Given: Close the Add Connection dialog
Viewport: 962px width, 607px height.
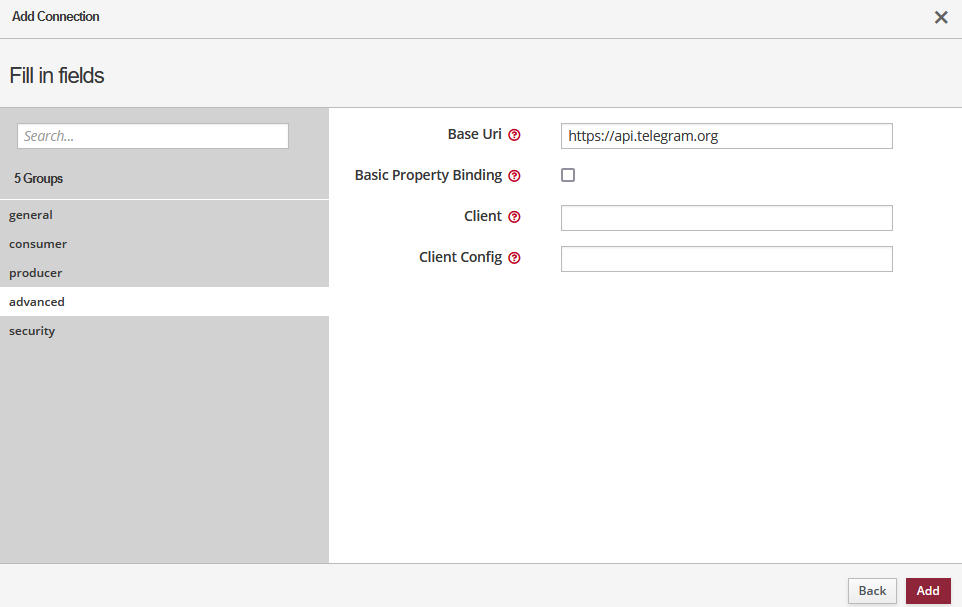Looking at the screenshot, I should [940, 17].
